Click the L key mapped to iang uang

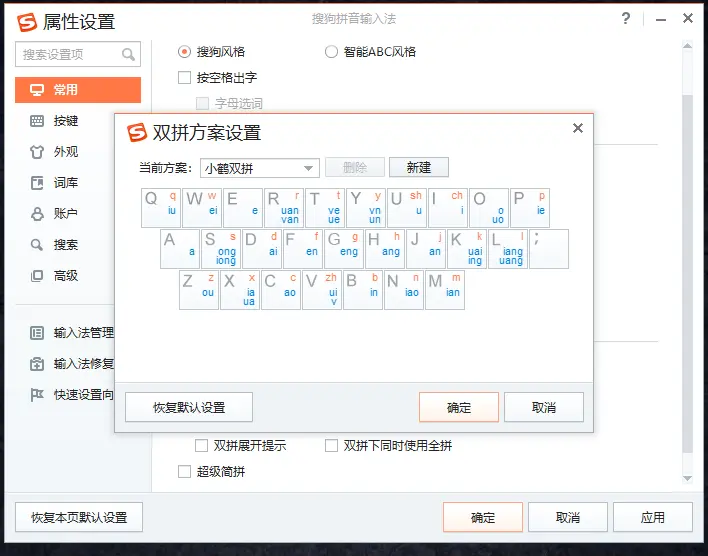(x=508, y=249)
